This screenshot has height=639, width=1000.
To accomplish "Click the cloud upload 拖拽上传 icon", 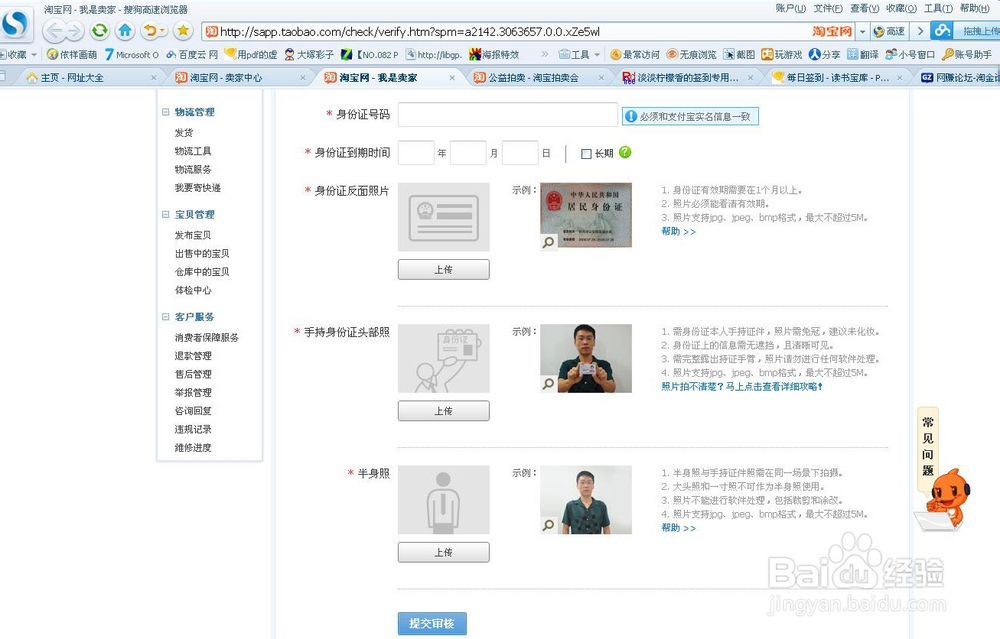I will coord(942,31).
